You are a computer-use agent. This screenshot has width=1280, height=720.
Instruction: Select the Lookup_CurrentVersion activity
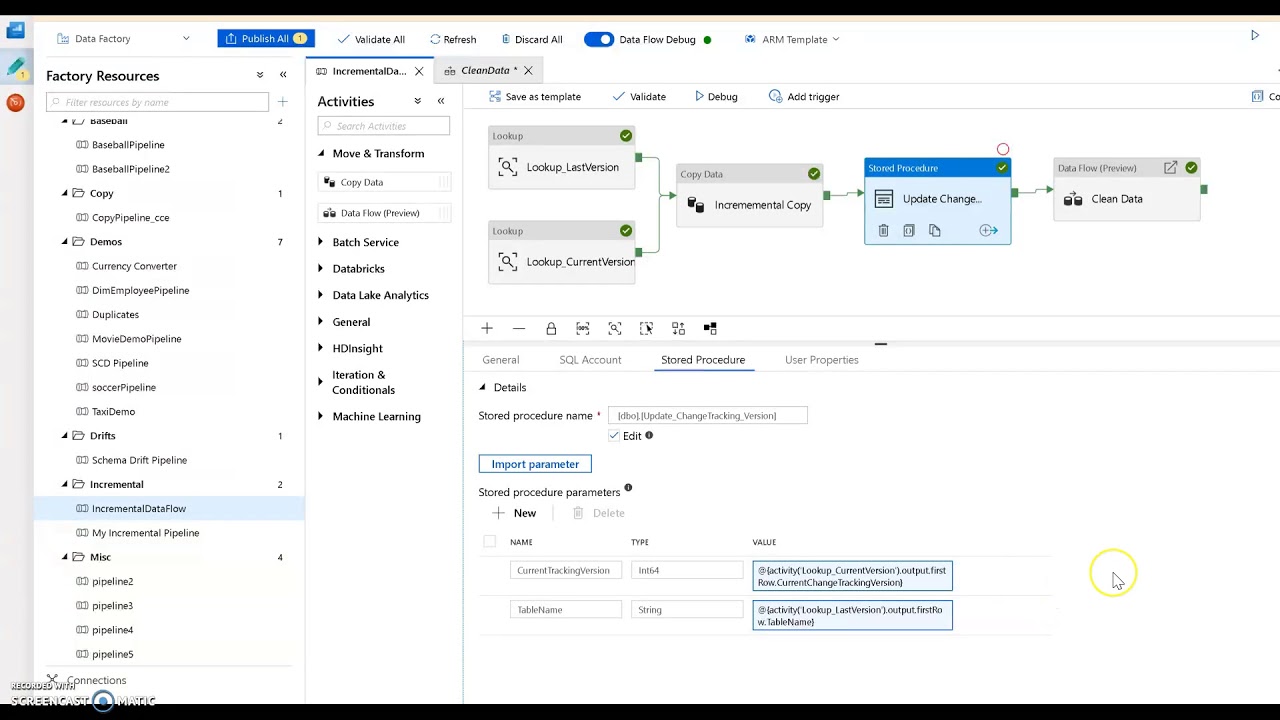[561, 253]
